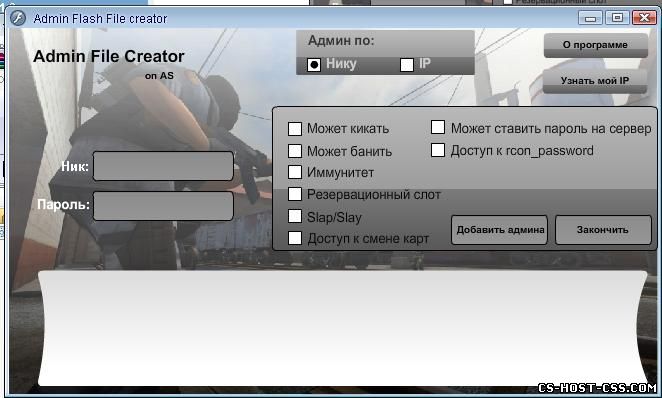662x398 pixels.
Task: Focus the Пароль input field
Action: pyautogui.click(x=163, y=206)
